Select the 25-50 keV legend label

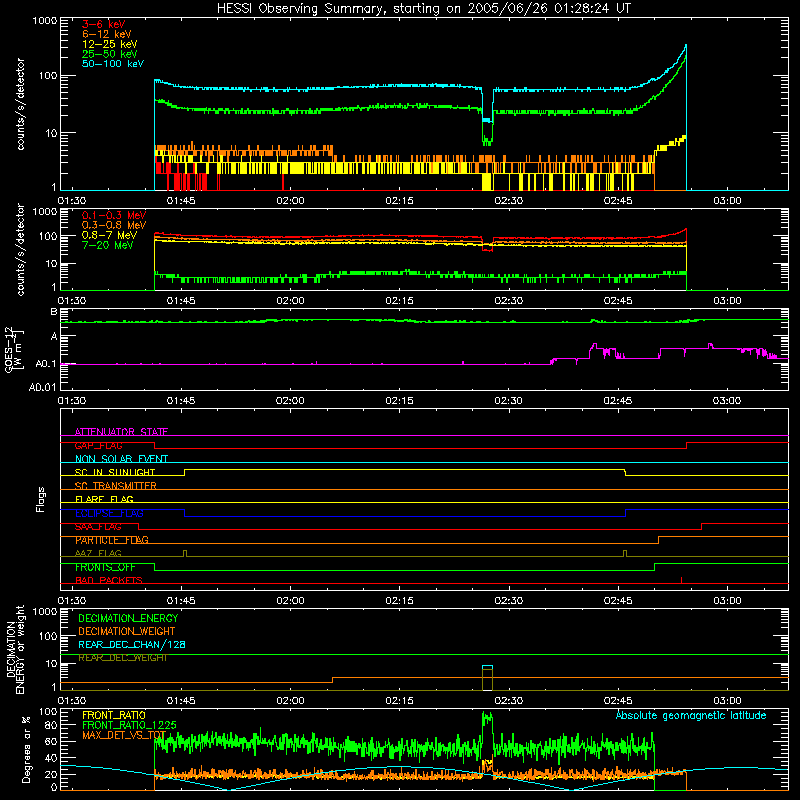pyautogui.click(x=110, y=54)
